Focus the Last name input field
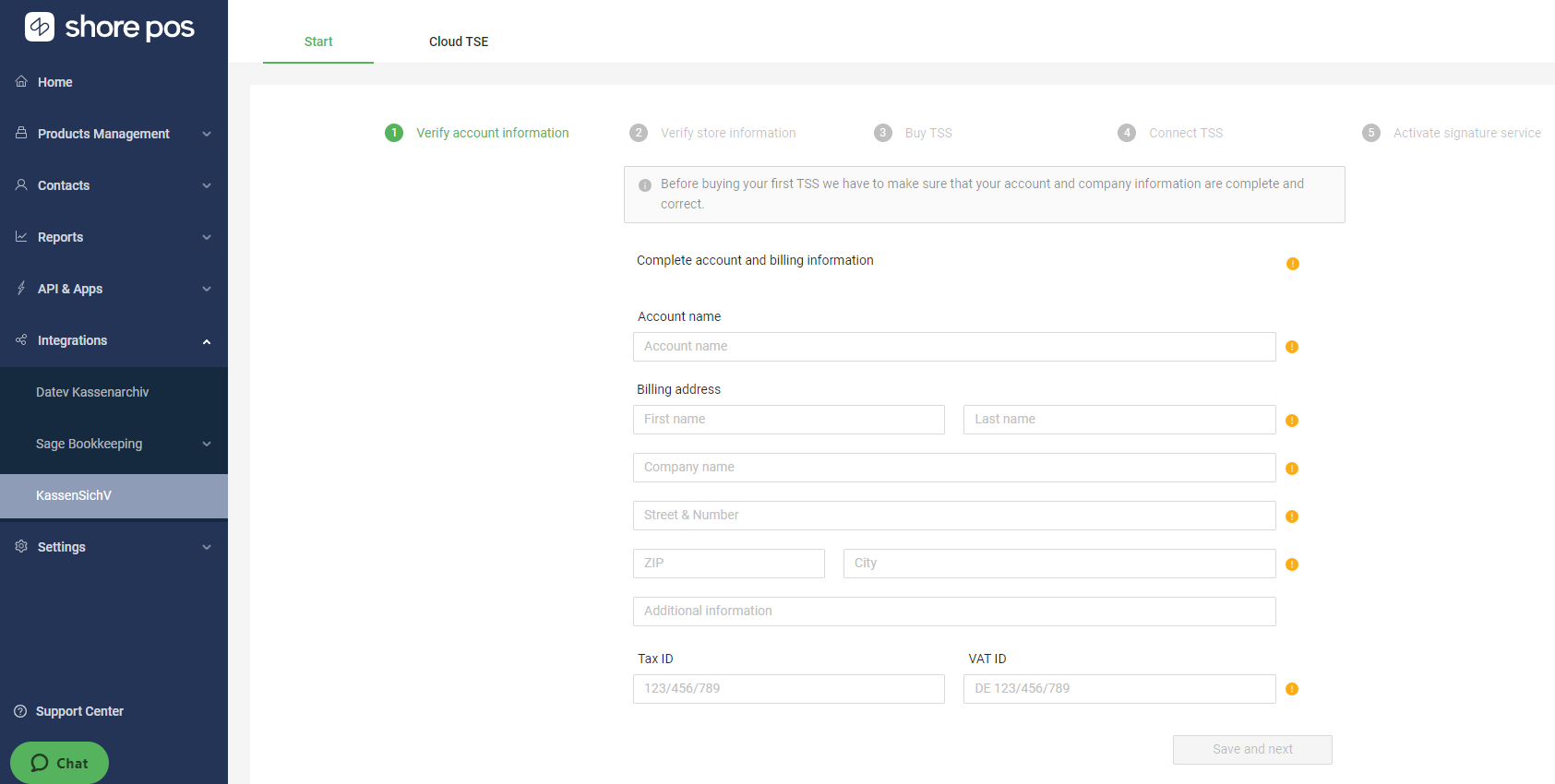The image size is (1555, 784). [x=1119, y=420]
